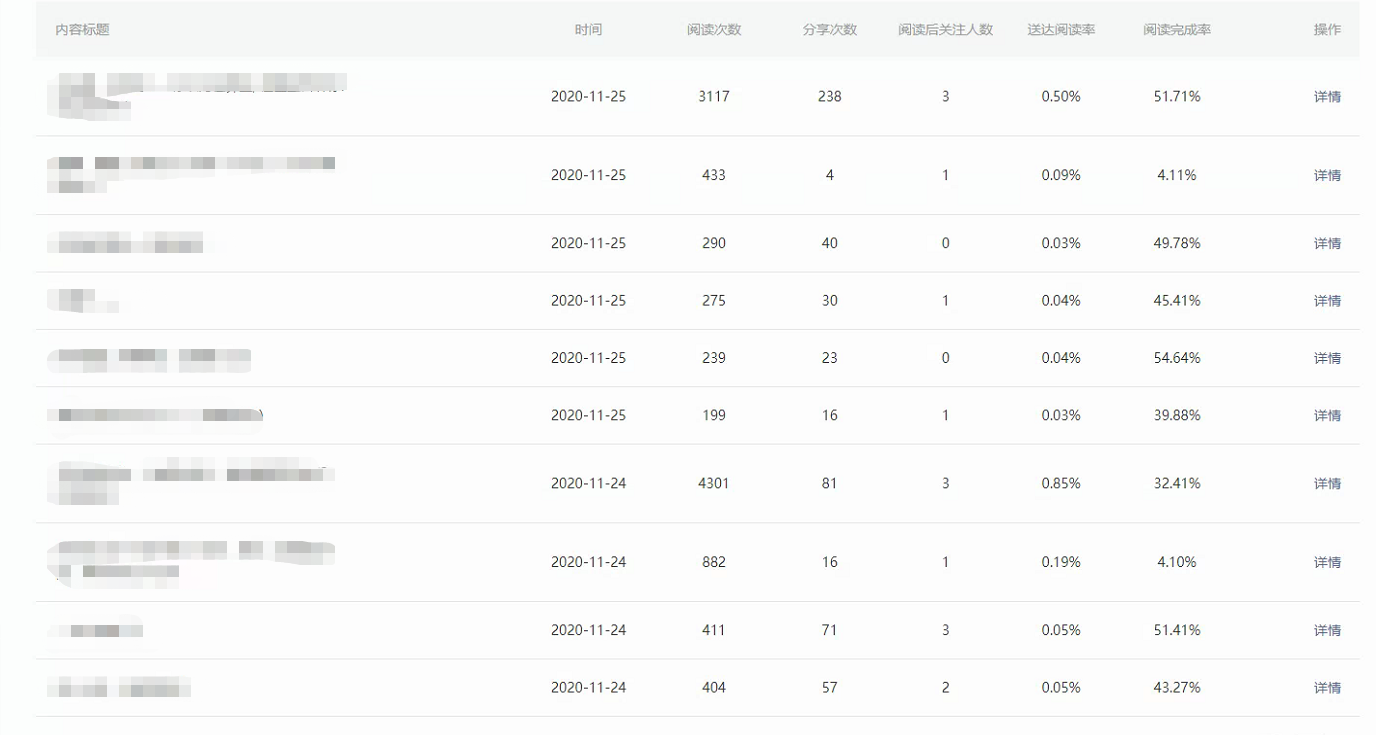Click 详情 for the row with 882 reads
Image resolution: width=1376 pixels, height=735 pixels.
coord(1326,562)
